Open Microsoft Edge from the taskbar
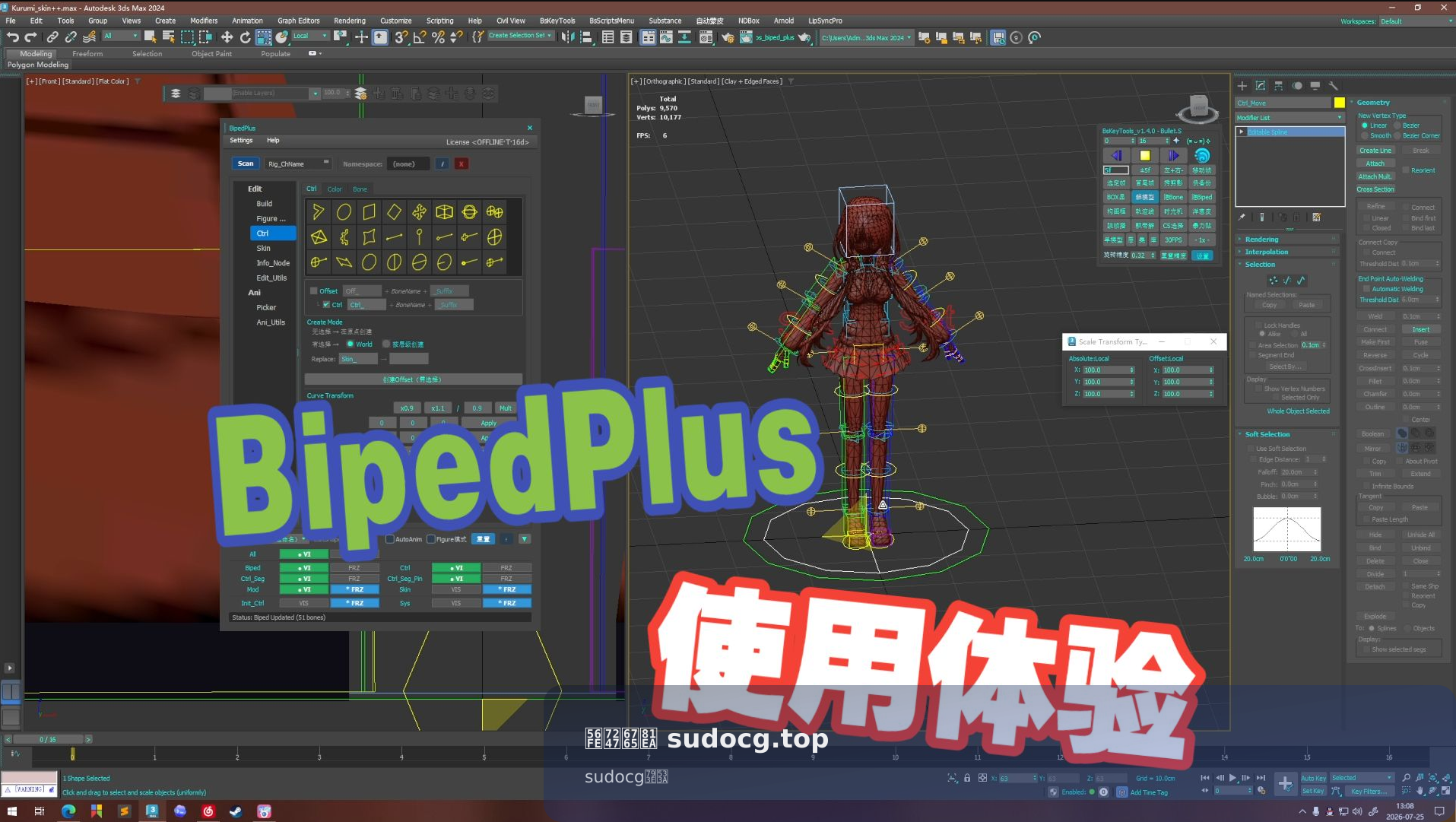 pyautogui.click(x=68, y=811)
